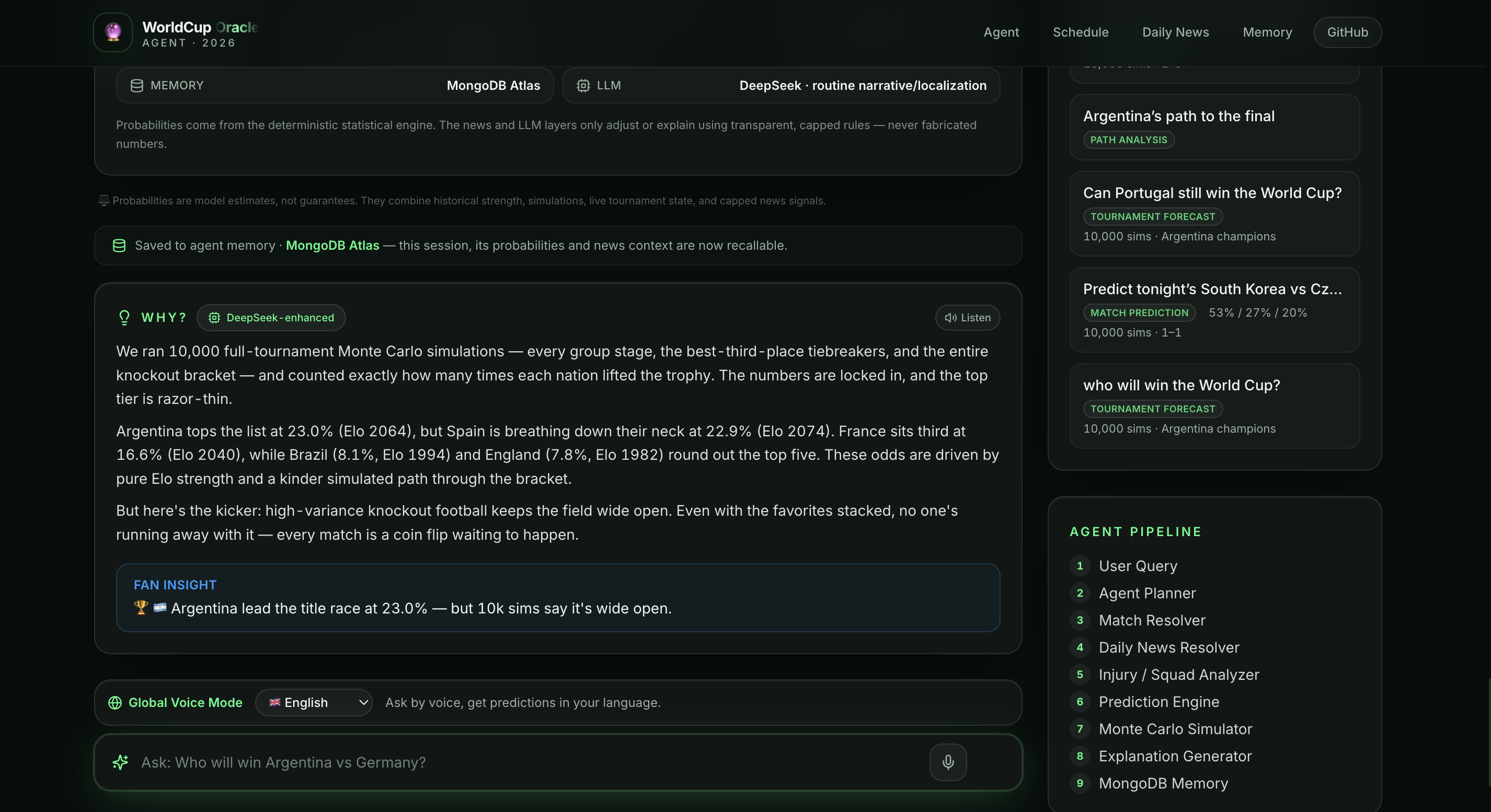
Task: Click the lightbulb icon next to WHY?
Action: tap(124, 318)
